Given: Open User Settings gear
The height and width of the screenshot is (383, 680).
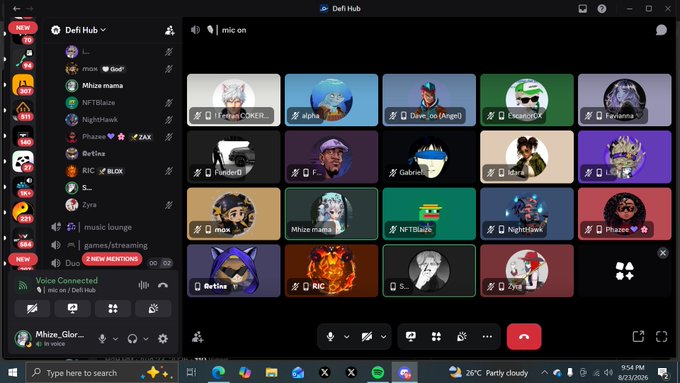Looking at the screenshot, I should point(163,339).
